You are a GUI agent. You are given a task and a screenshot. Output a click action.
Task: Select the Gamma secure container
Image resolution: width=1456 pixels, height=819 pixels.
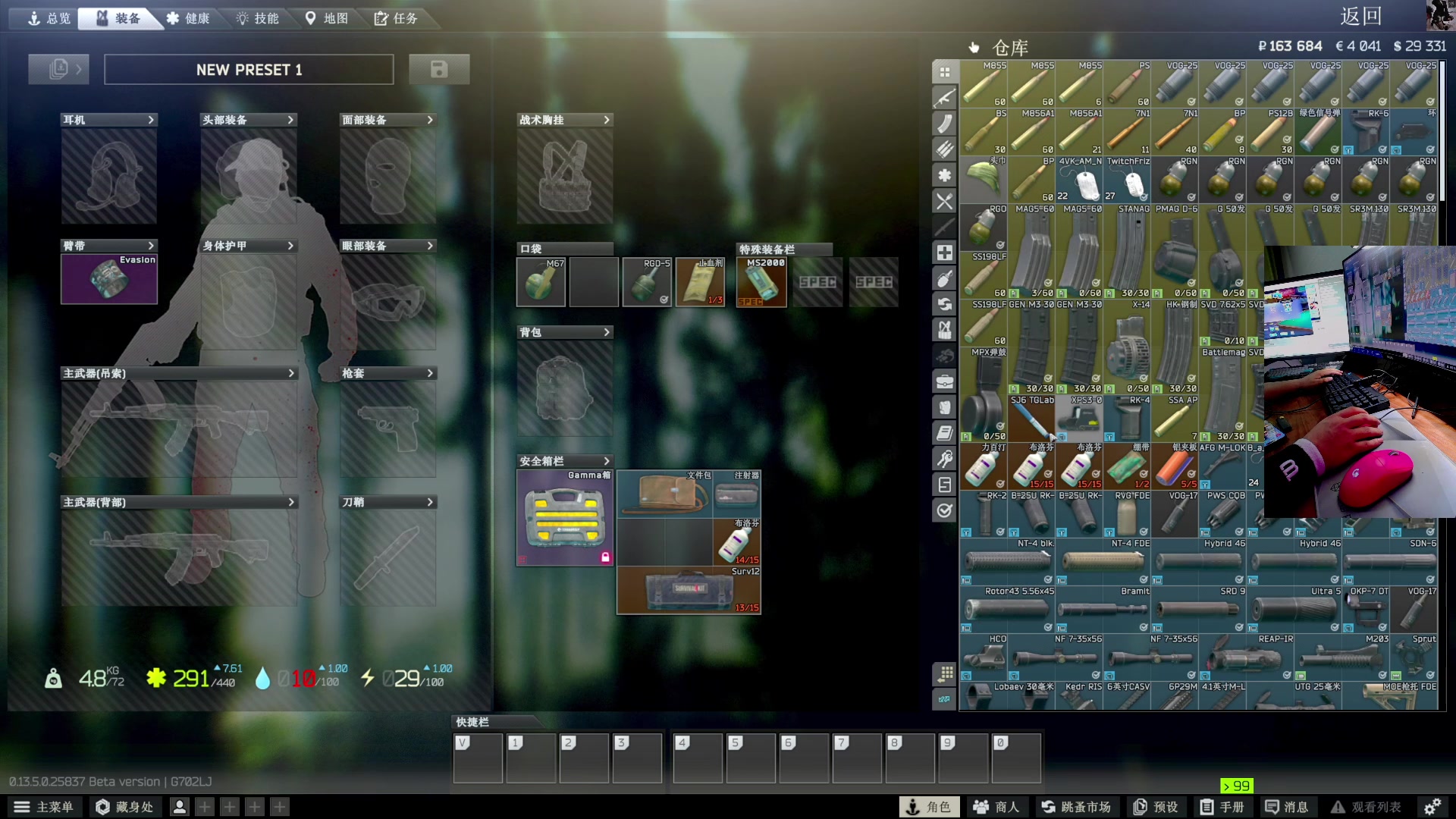tap(565, 517)
